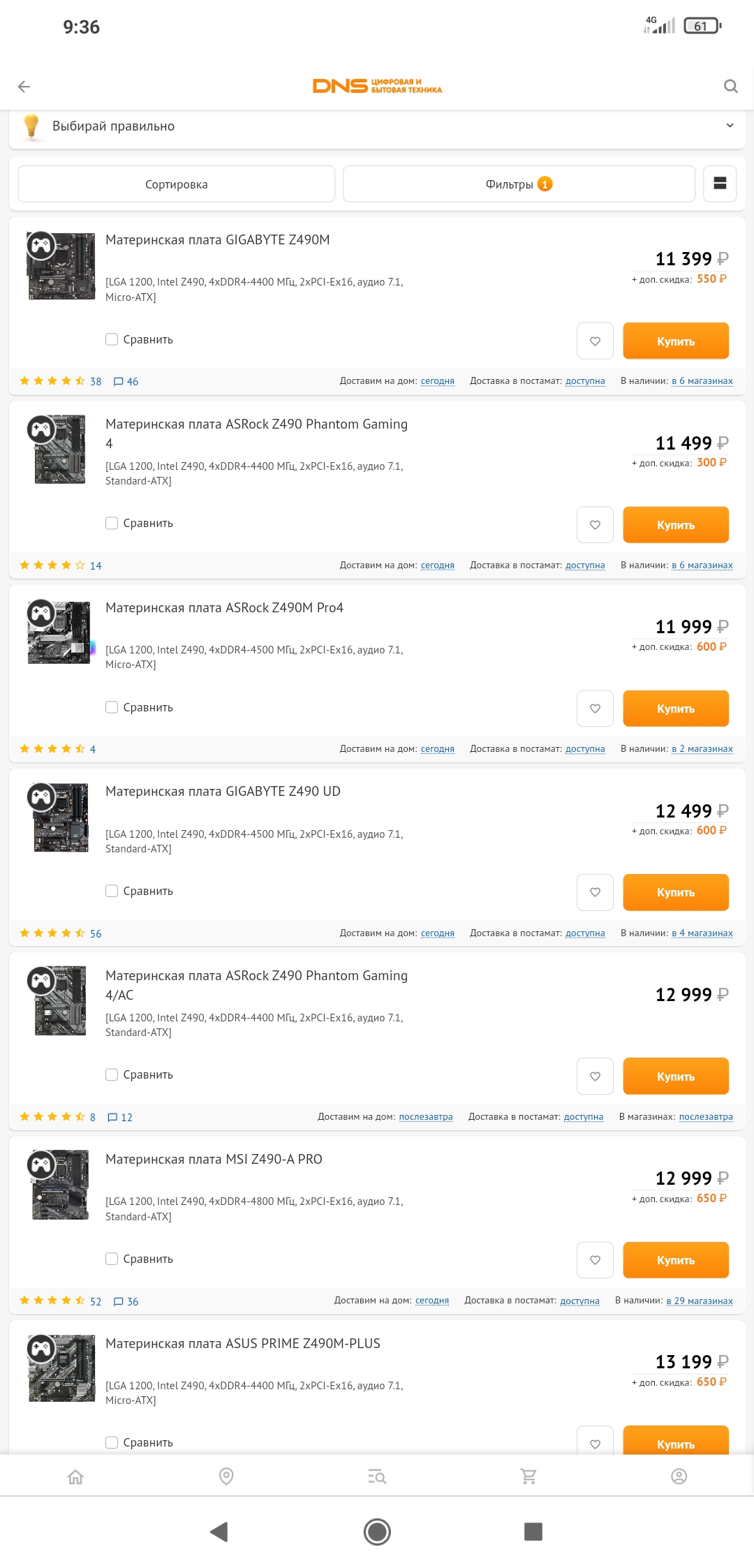Image resolution: width=754 pixels, height=1568 pixels.
Task: Go back using the header arrow
Action: tap(24, 87)
